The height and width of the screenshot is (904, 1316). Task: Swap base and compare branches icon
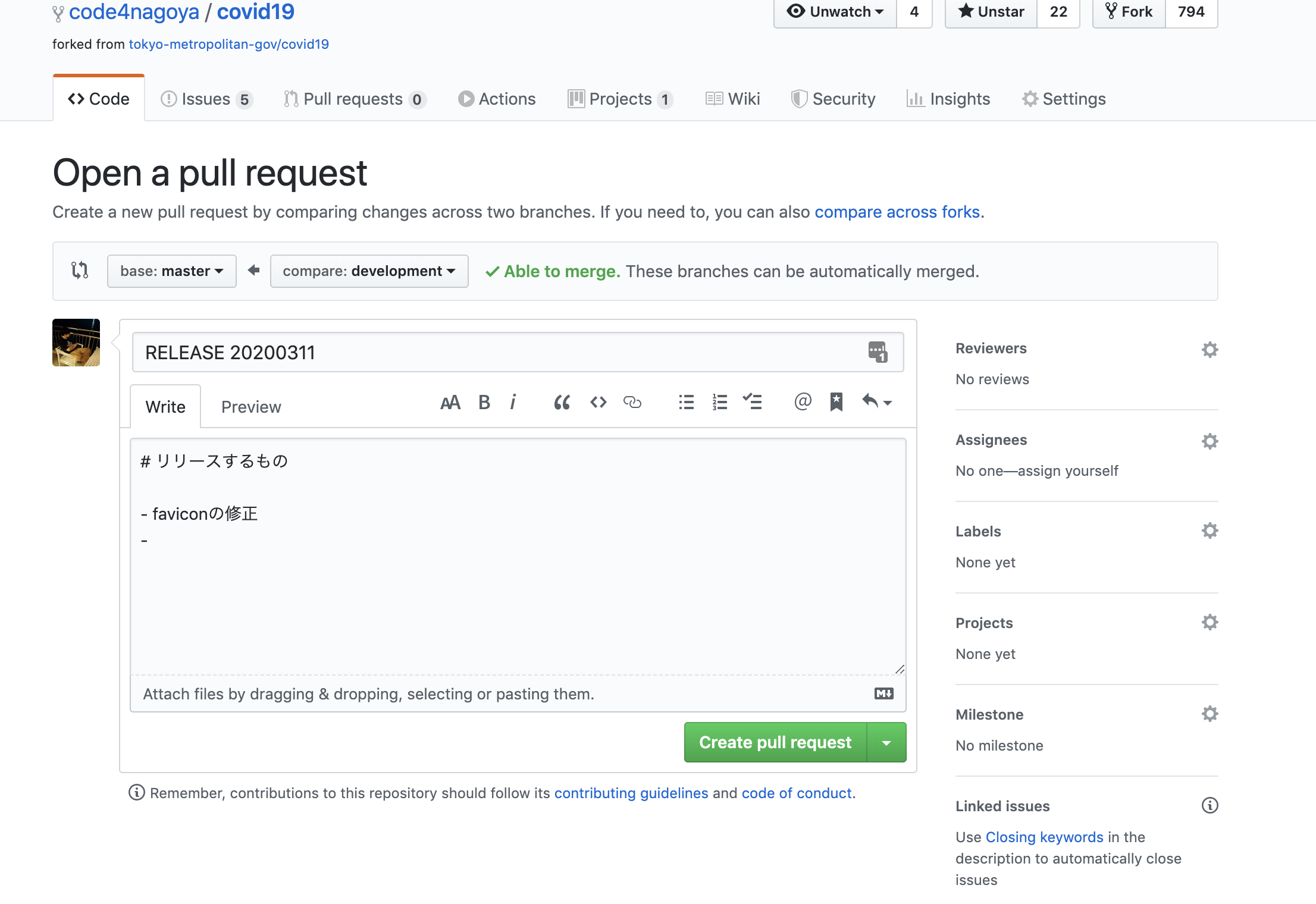[x=80, y=271]
